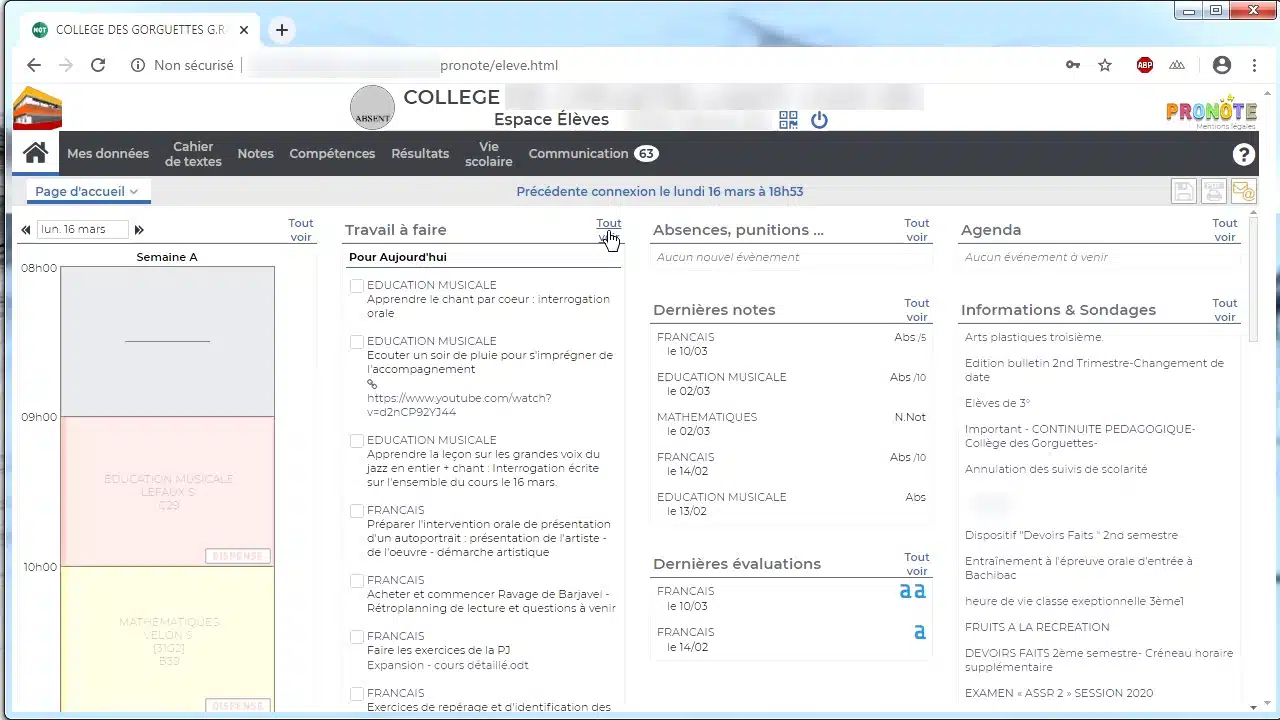Viewport: 1280px width, 720px height.
Task: Select the MATHEMATIQUES timetable slot
Action: 168,639
